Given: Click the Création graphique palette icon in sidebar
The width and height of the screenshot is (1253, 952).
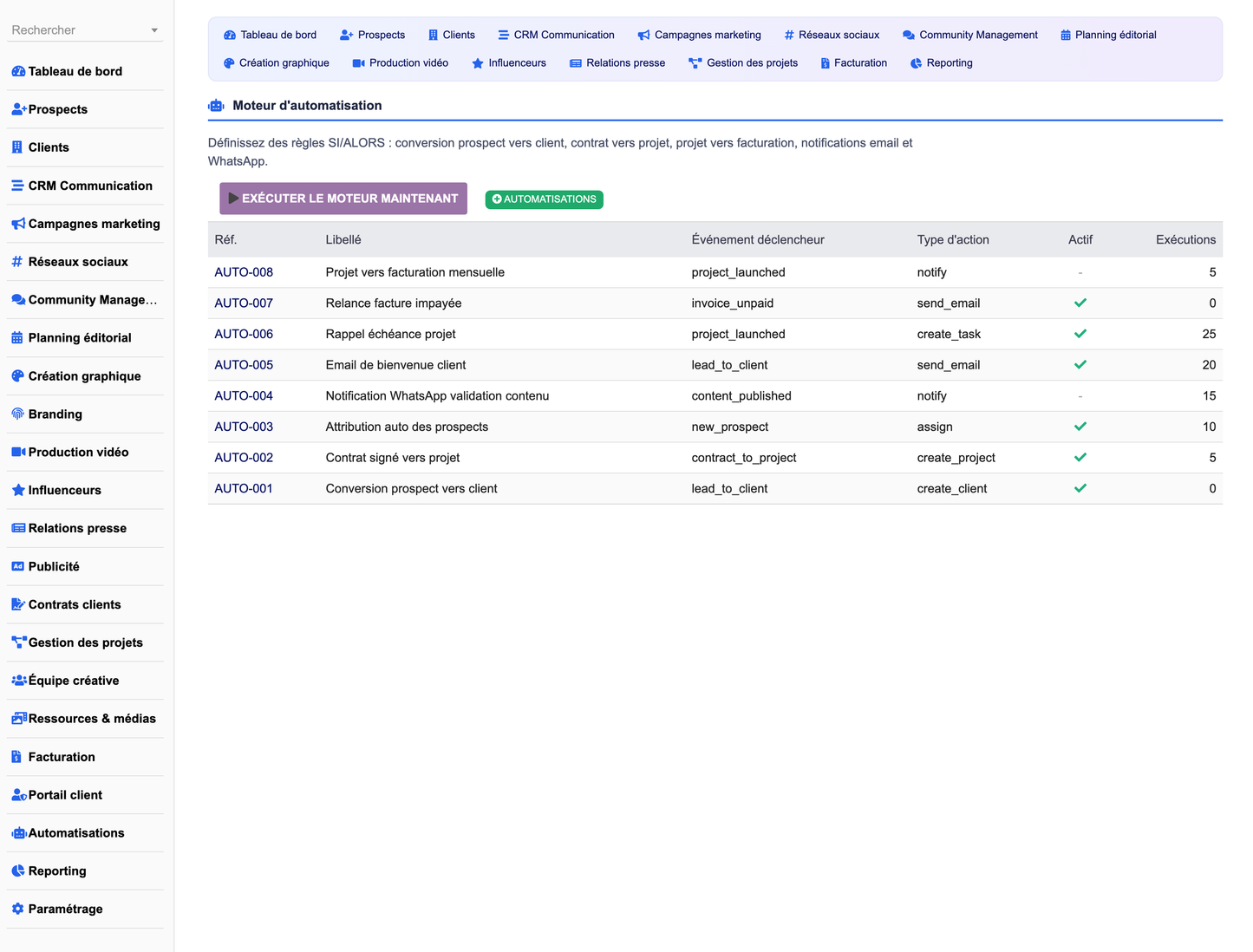Looking at the screenshot, I should point(18,376).
